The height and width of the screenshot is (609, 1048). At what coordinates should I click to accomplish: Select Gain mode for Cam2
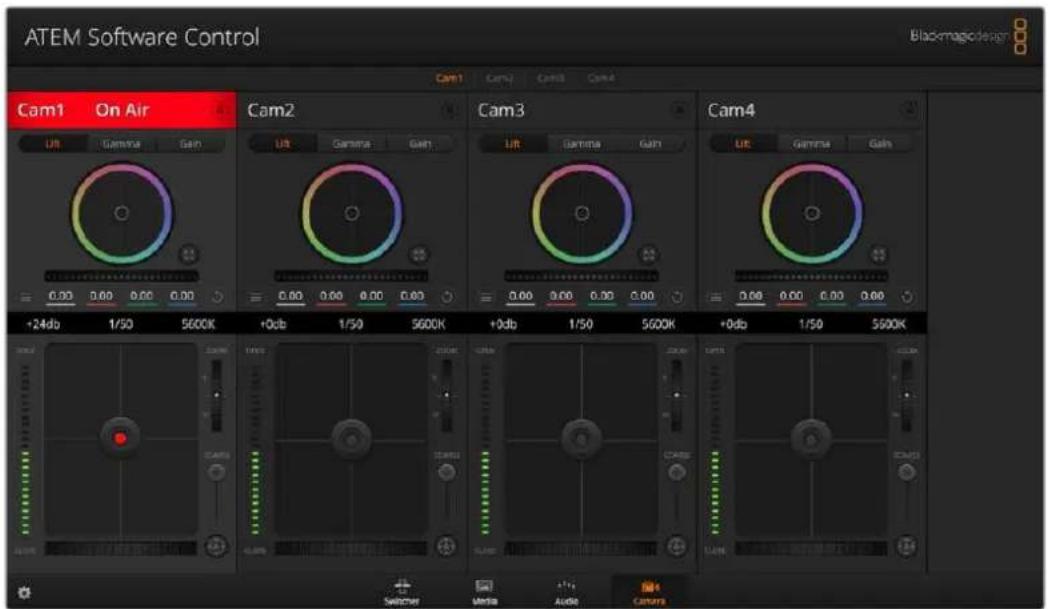(x=420, y=144)
